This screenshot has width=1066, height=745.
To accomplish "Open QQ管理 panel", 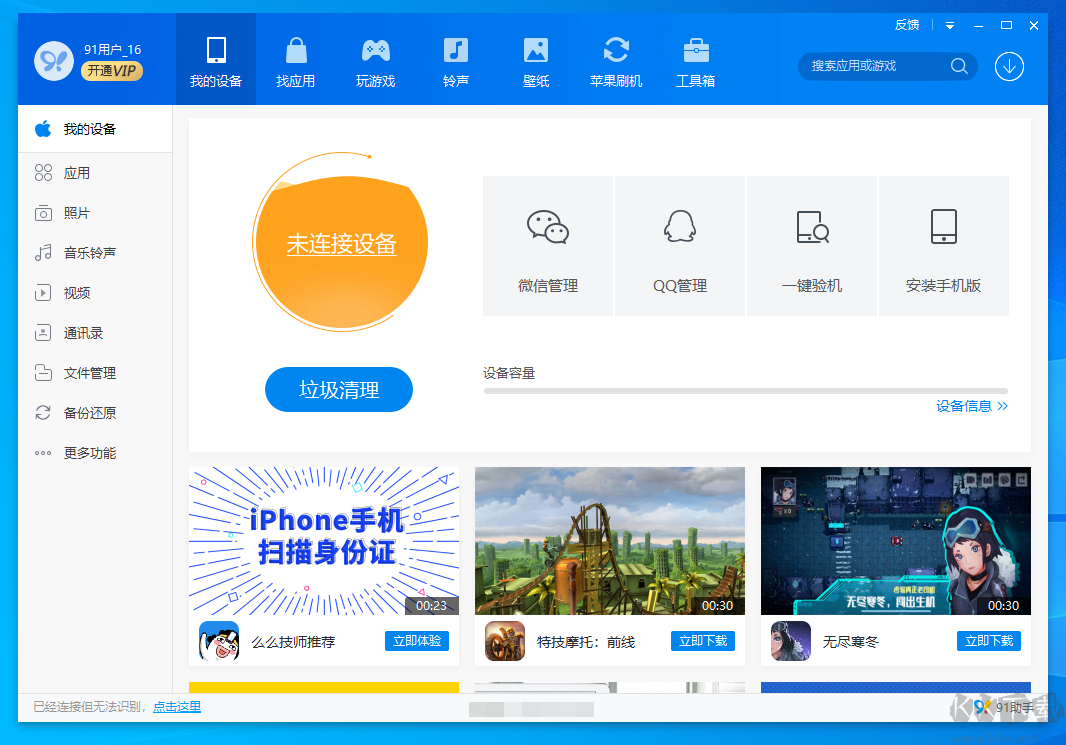I will click(x=679, y=245).
